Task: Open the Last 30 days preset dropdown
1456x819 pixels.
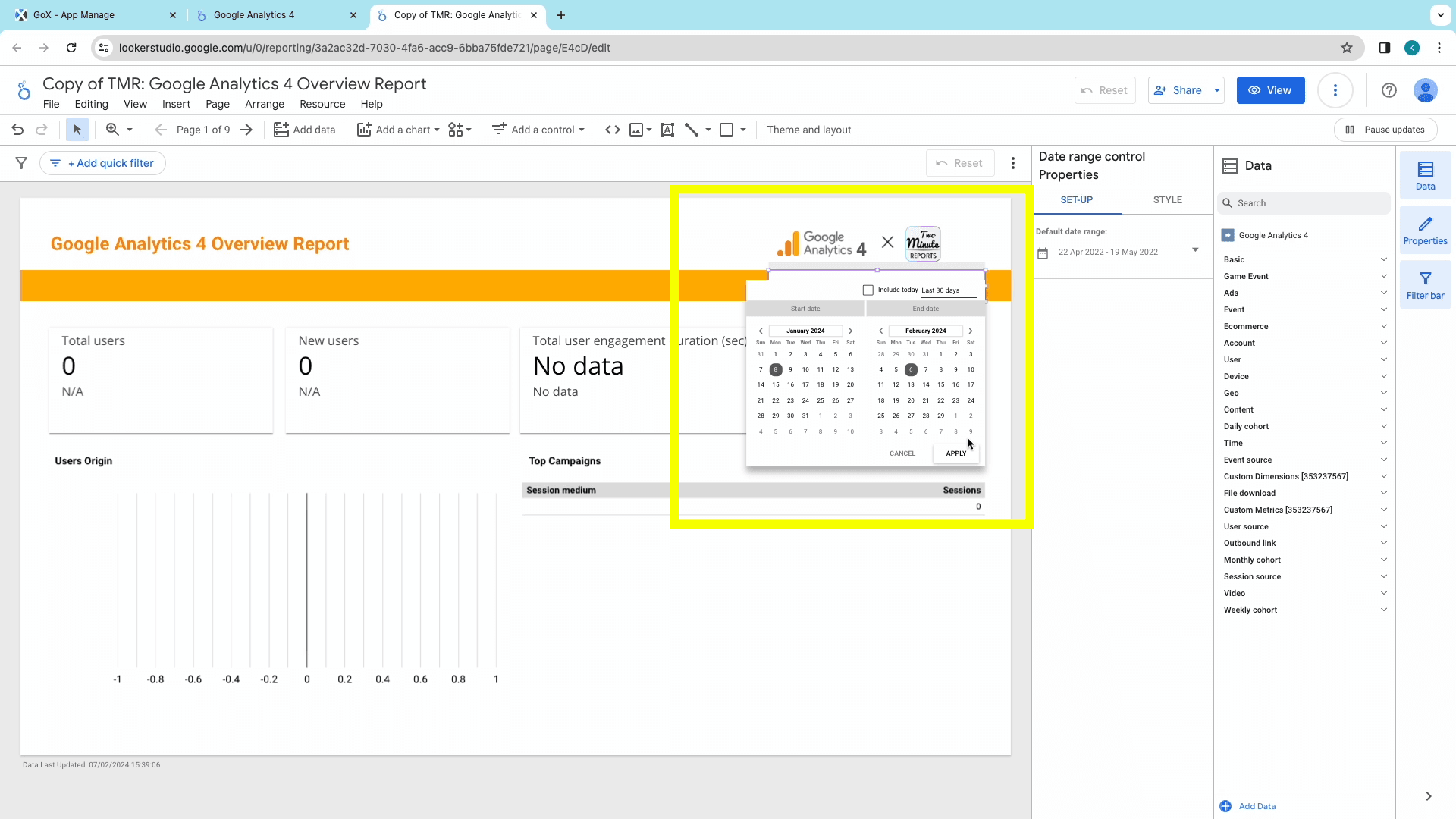Action: pyautogui.click(x=949, y=290)
